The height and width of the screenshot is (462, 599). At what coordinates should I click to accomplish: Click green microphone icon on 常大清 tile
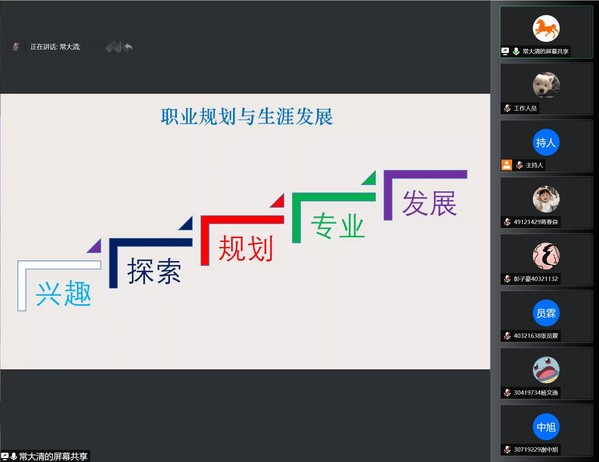pyautogui.click(x=516, y=51)
